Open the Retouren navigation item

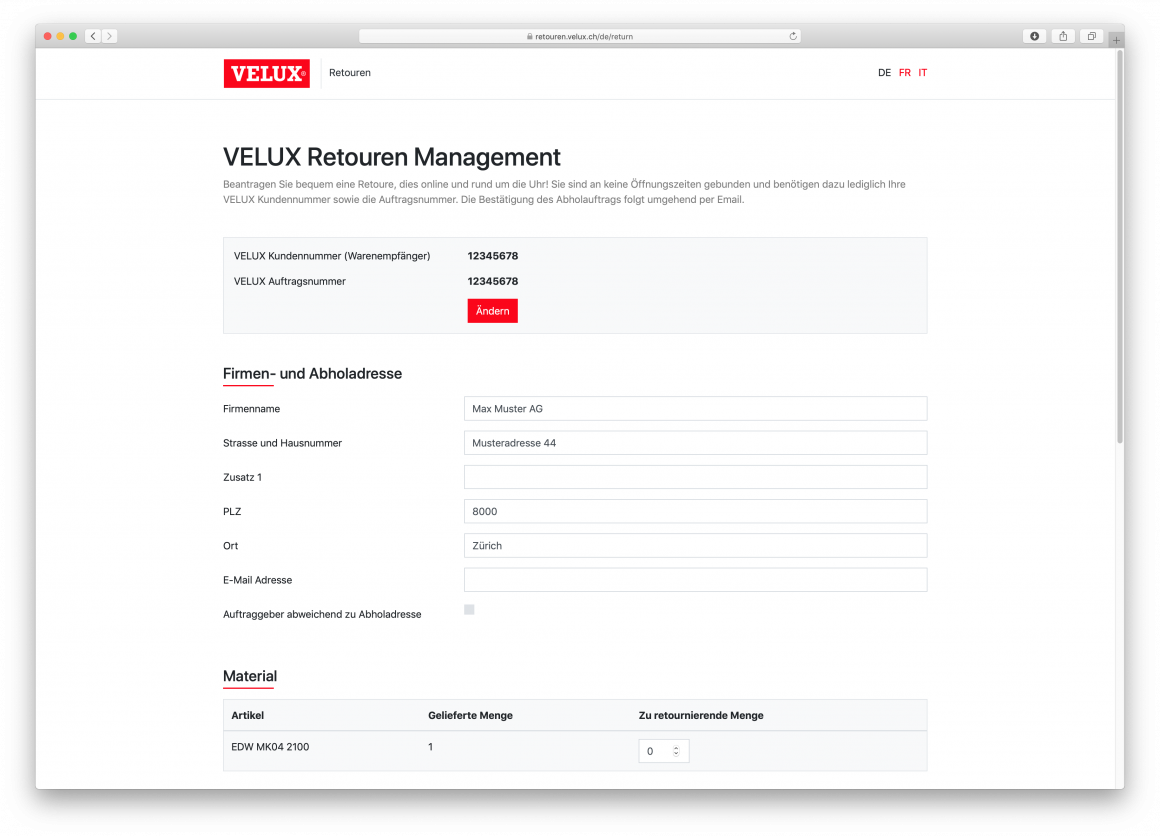350,73
